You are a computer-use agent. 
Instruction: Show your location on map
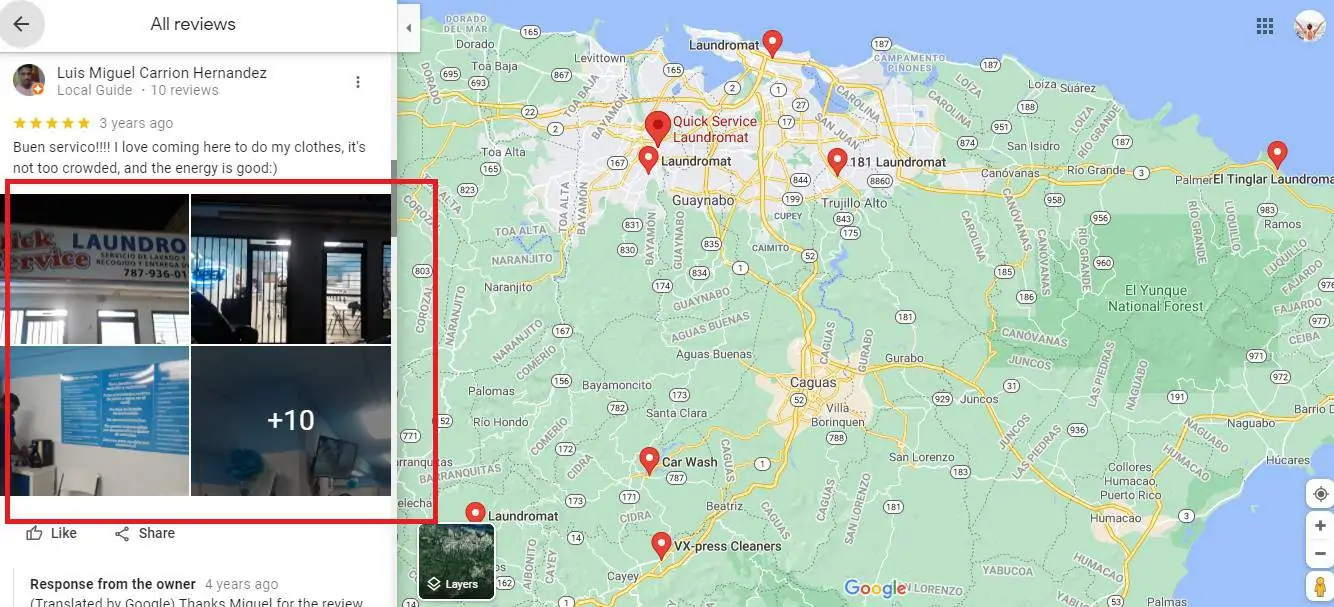click(1320, 494)
